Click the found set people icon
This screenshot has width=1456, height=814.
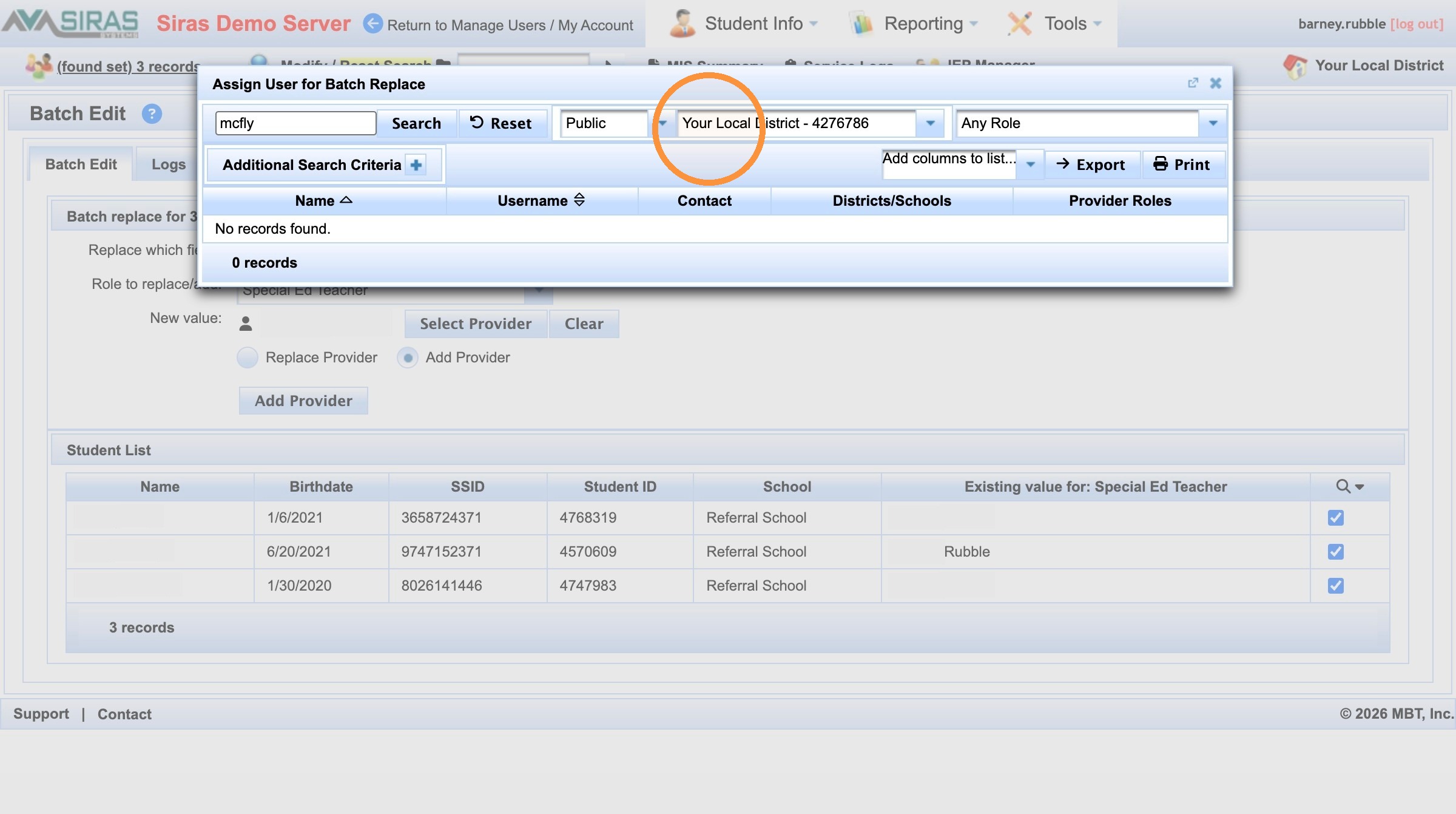click(39, 66)
